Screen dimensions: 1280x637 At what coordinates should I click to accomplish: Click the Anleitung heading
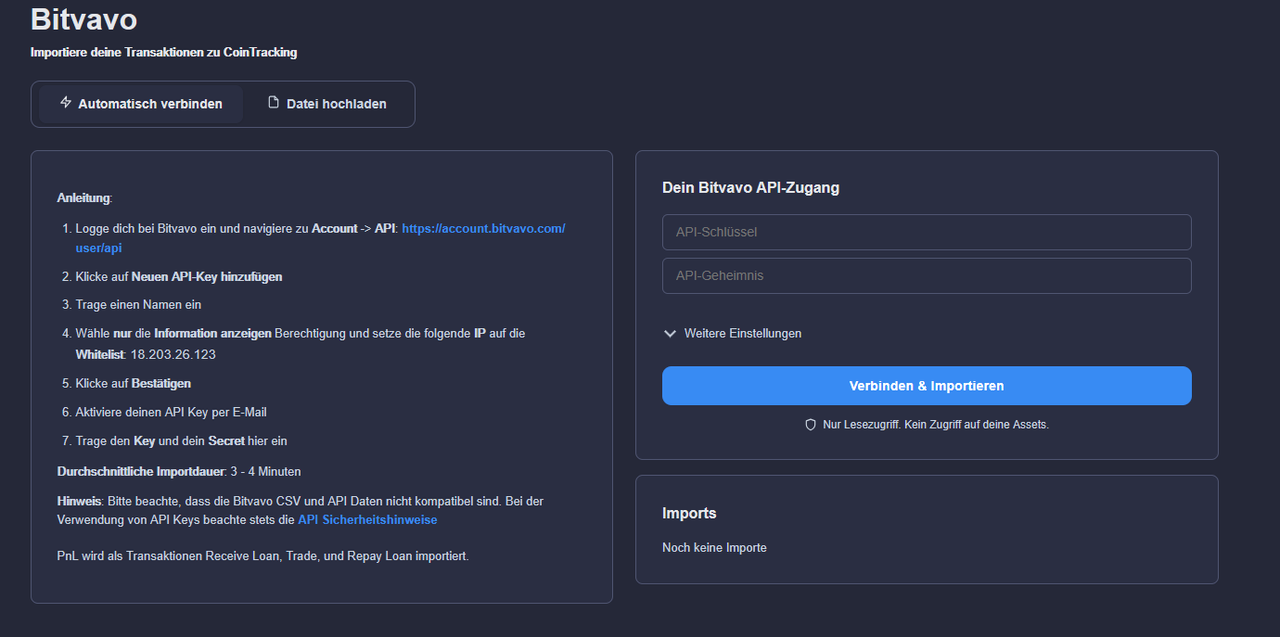[84, 198]
